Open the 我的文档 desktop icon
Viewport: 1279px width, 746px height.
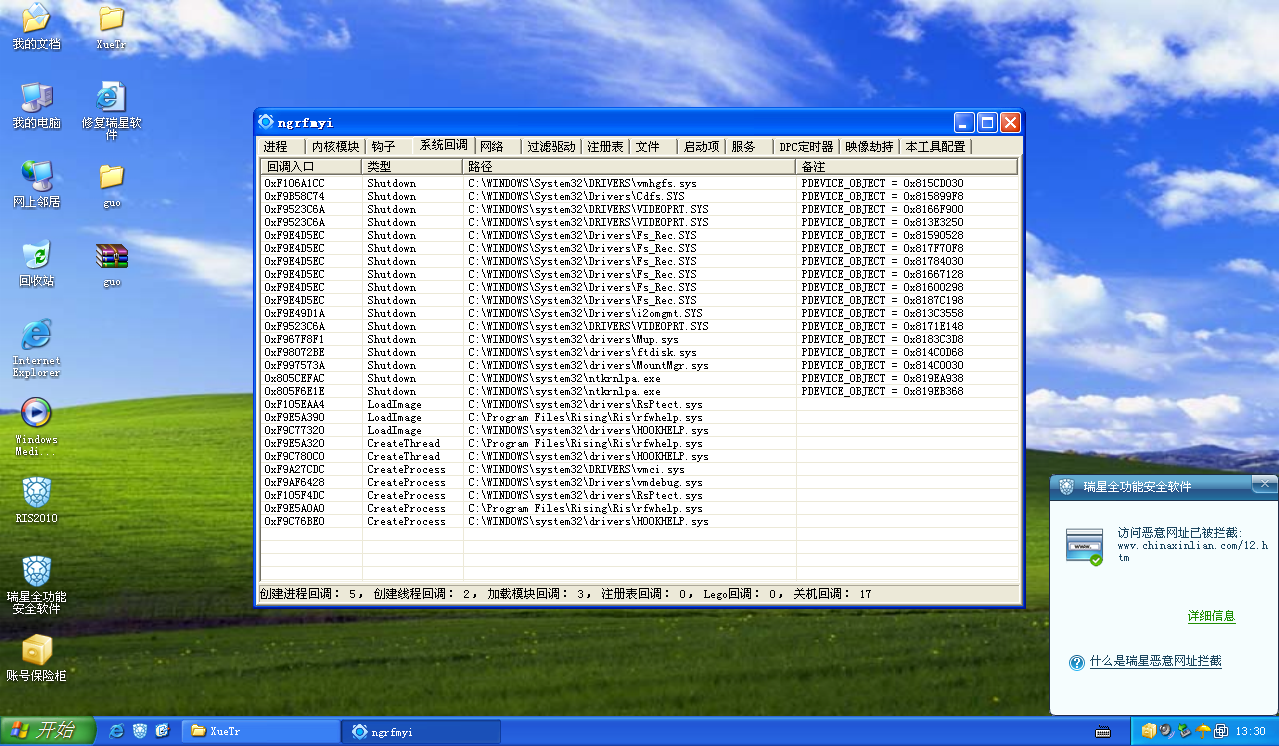tap(36, 27)
